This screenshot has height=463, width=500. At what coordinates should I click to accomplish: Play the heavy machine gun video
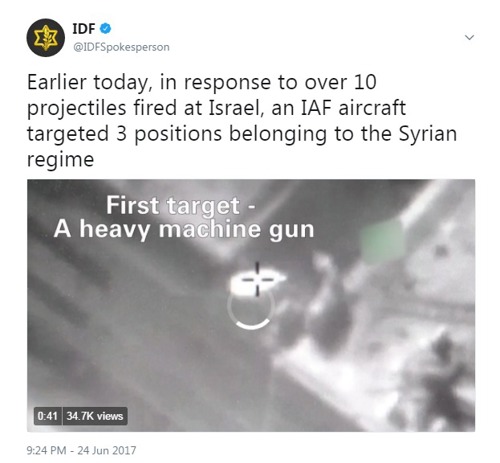coord(251,305)
